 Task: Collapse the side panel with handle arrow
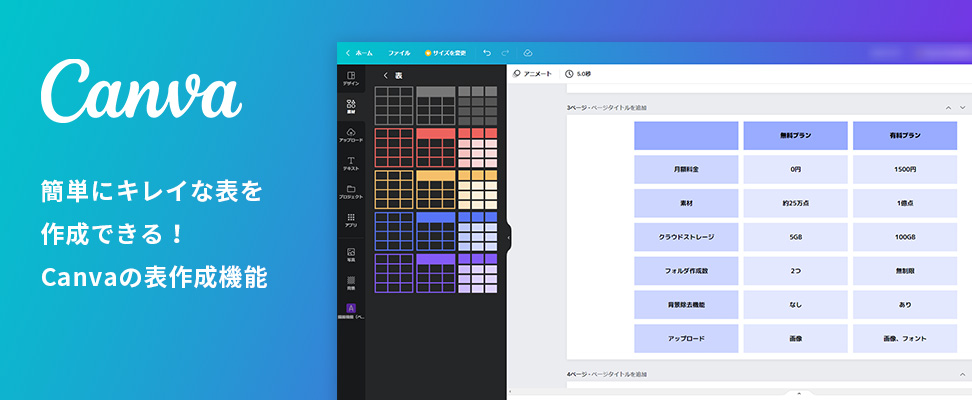point(509,237)
